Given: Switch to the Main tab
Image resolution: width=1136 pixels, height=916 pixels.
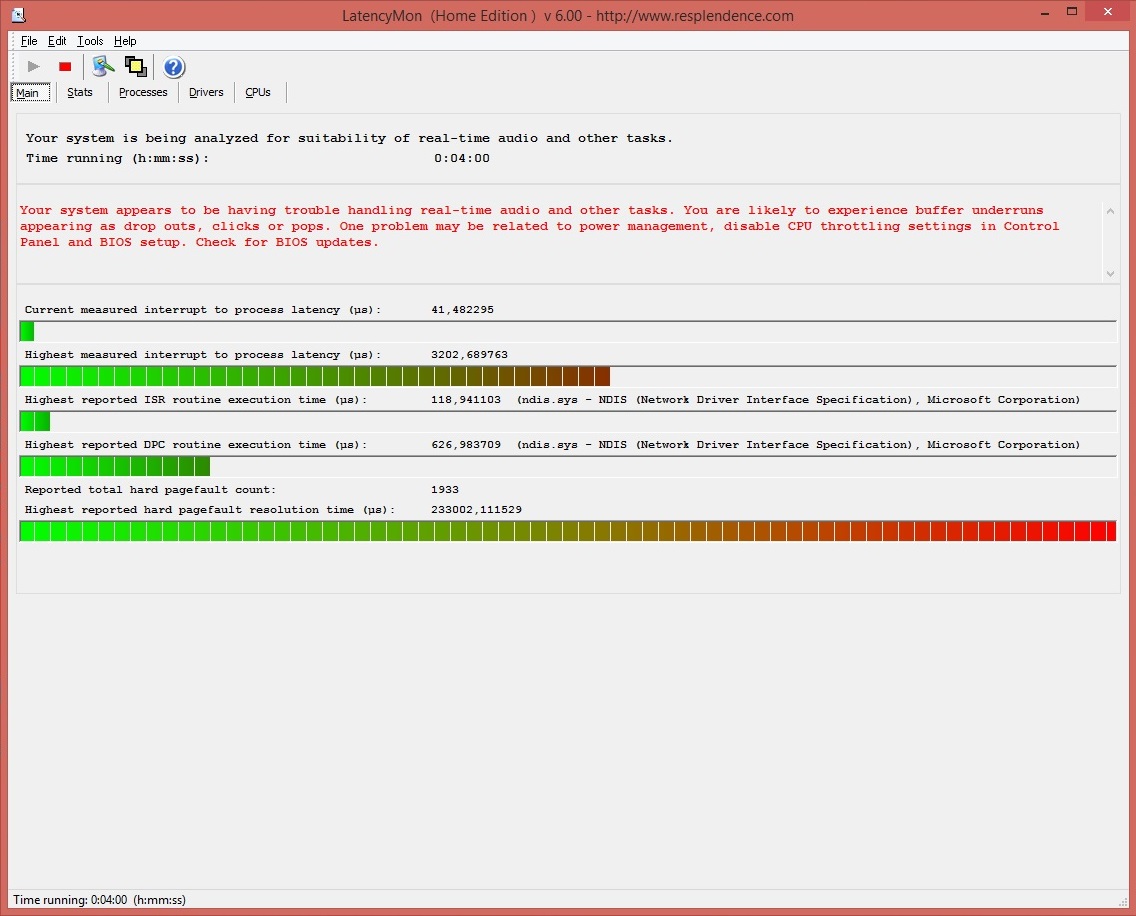Looking at the screenshot, I should point(30,93).
